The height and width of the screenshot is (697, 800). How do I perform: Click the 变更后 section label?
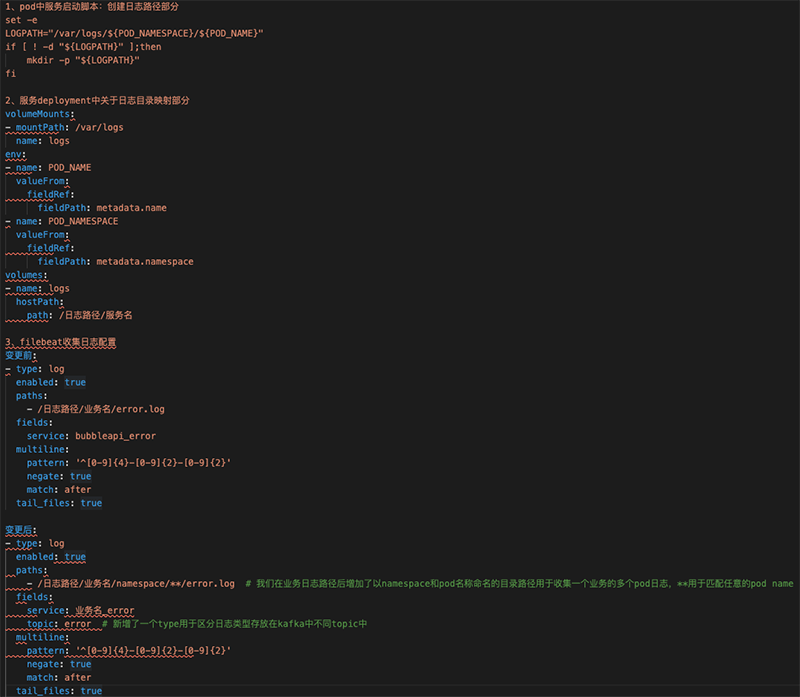[17, 529]
